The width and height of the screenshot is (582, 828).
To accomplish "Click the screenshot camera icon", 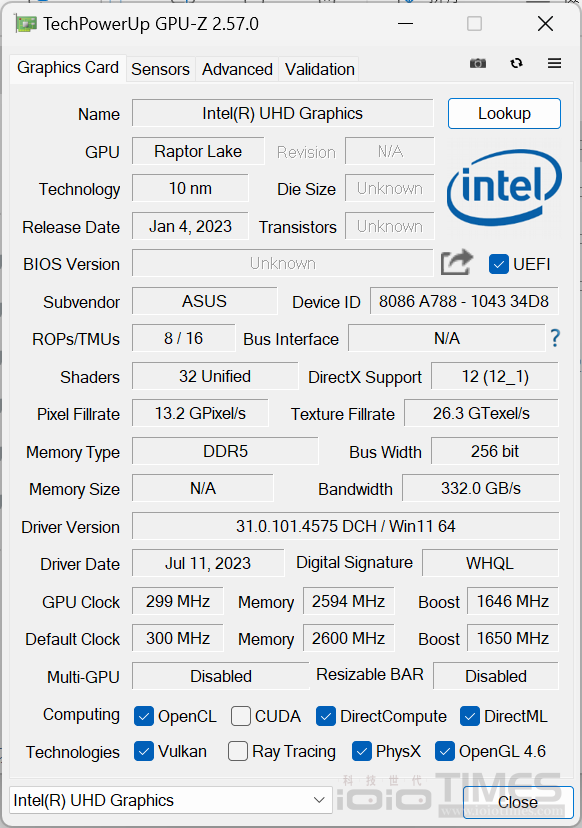I will click(478, 63).
